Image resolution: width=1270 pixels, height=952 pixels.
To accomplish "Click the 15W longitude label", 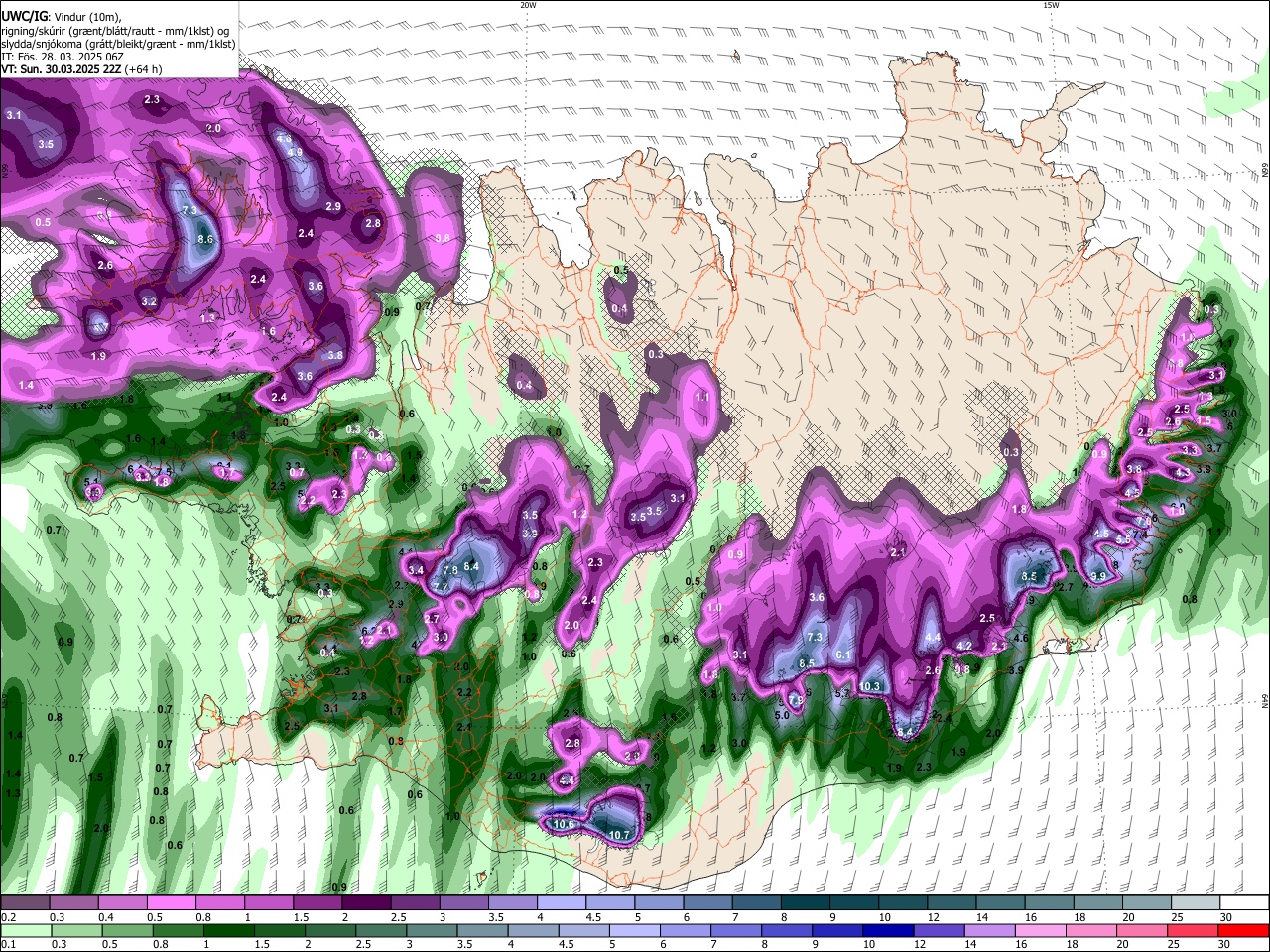I will 1051,5.
